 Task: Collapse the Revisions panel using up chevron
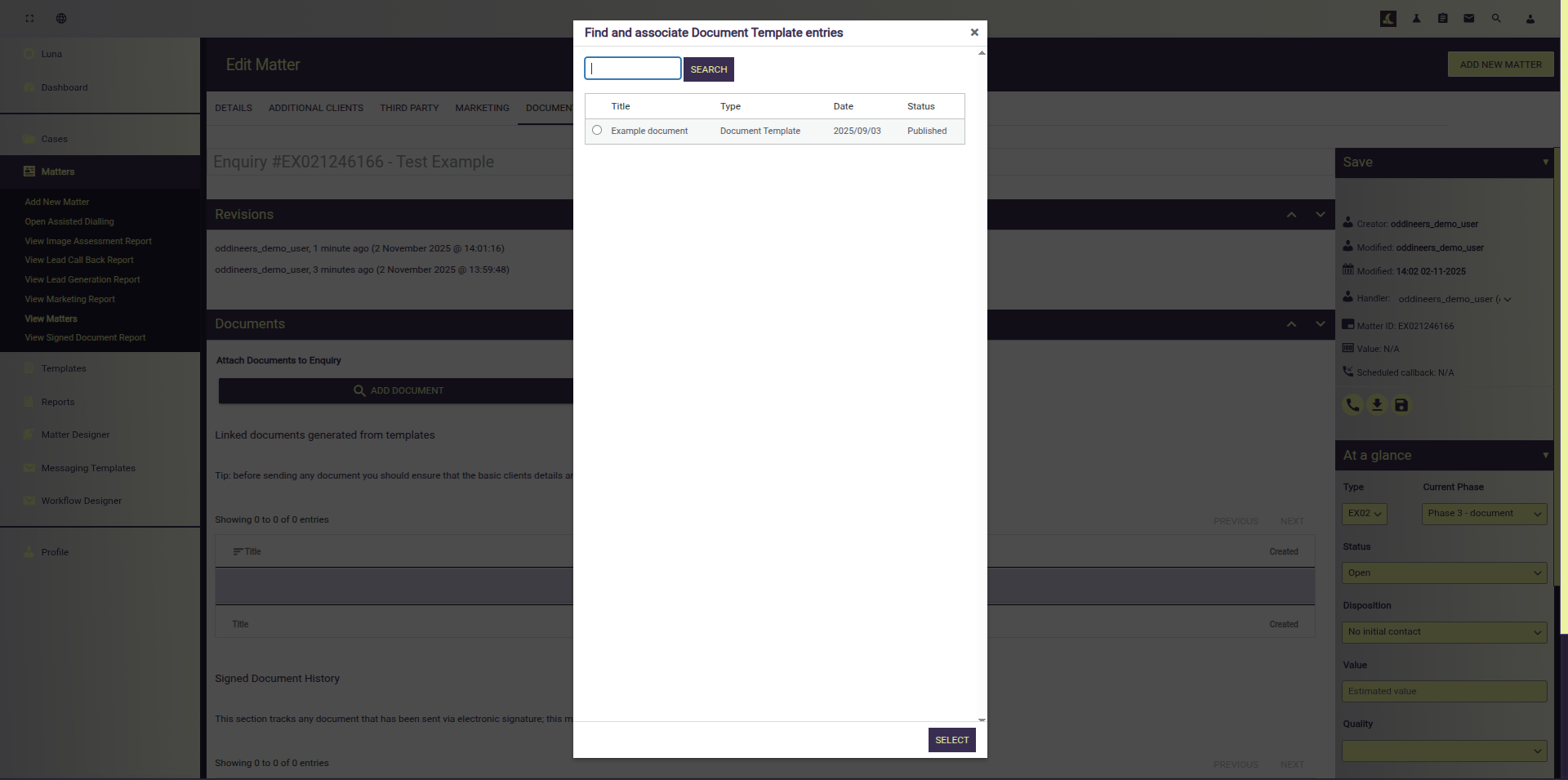pyautogui.click(x=1291, y=215)
